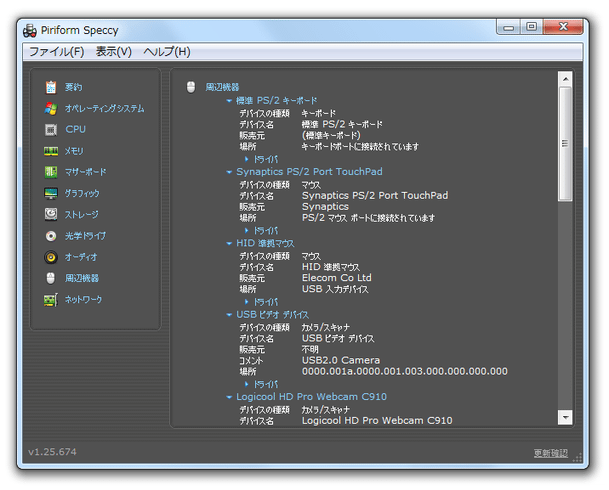
Task: Open the 要約 summary icon in sidebar
Action: (x=51, y=87)
